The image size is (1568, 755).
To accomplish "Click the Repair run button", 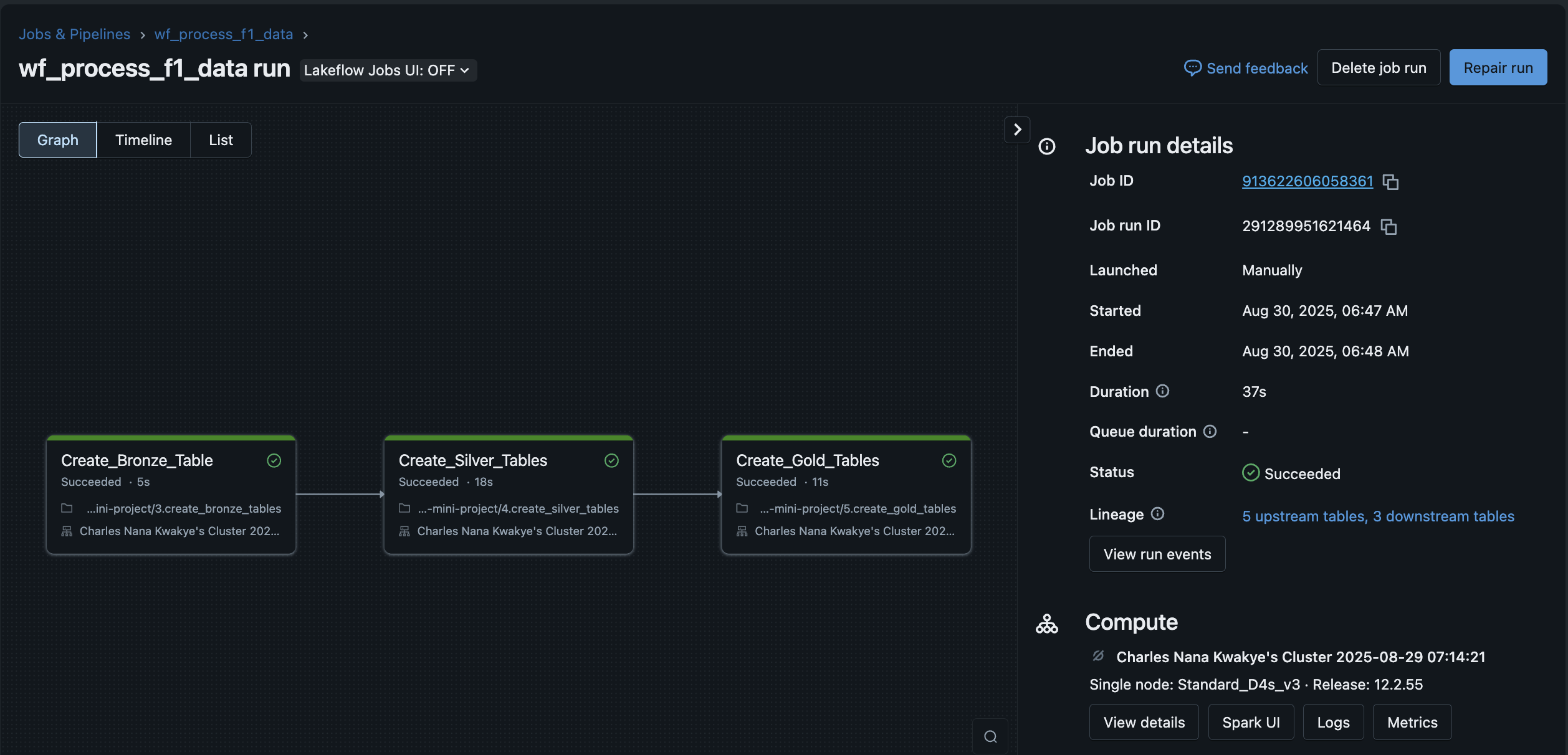I will (x=1498, y=68).
